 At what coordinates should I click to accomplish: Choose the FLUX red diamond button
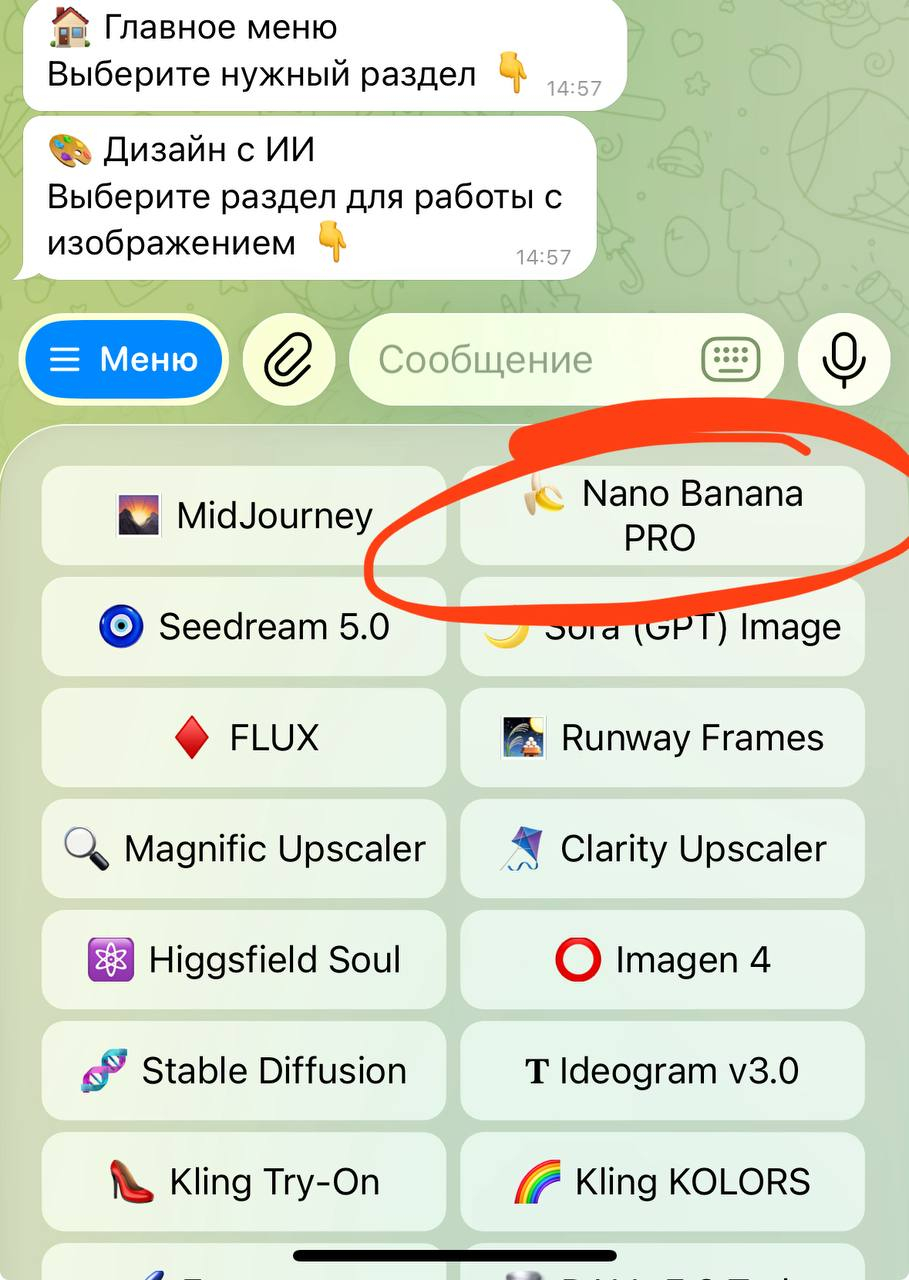(244, 738)
